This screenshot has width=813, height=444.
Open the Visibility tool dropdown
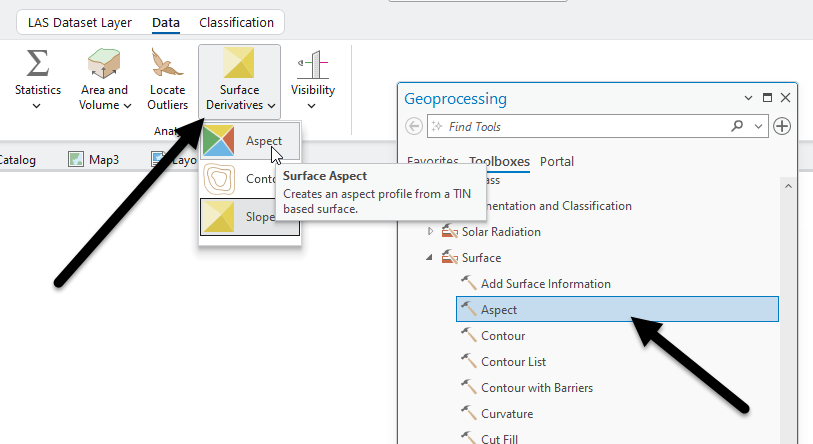coord(312,78)
